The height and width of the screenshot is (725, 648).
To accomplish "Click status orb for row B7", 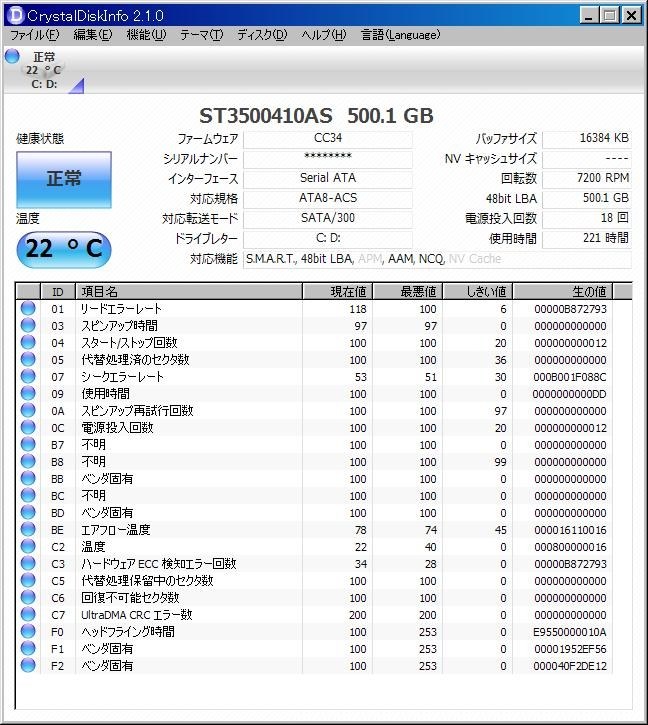I will (x=28, y=444).
